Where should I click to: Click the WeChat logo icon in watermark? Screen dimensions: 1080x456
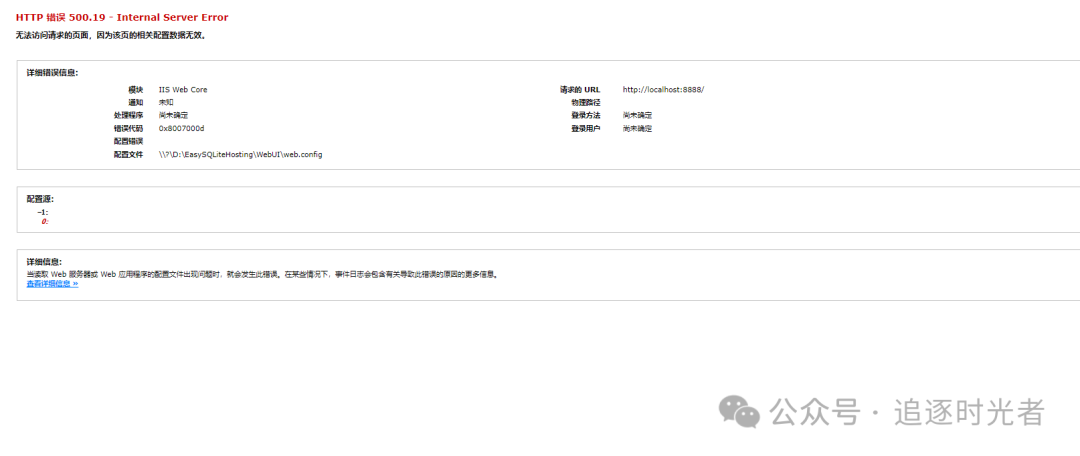(739, 411)
